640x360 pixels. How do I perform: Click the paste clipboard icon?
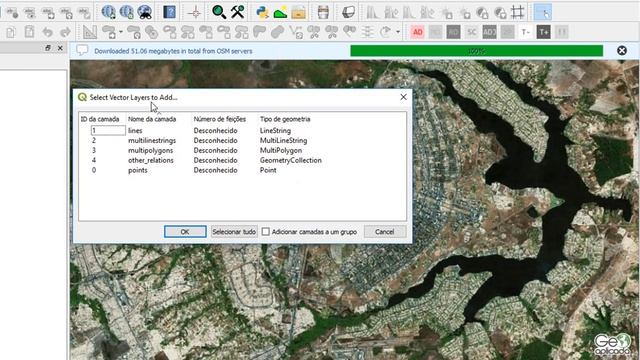click(29, 32)
